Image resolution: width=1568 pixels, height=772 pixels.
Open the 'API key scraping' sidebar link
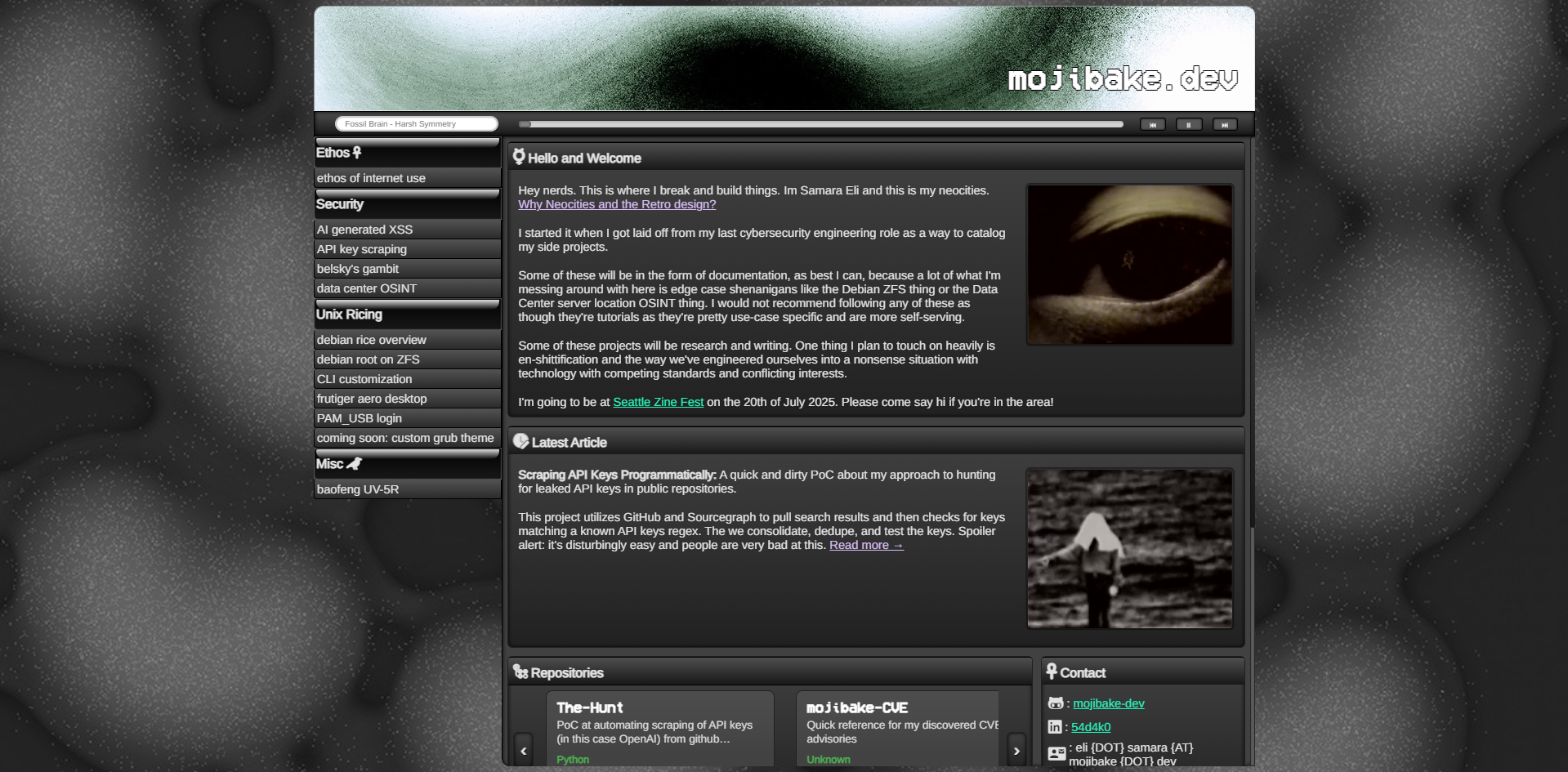coord(408,249)
